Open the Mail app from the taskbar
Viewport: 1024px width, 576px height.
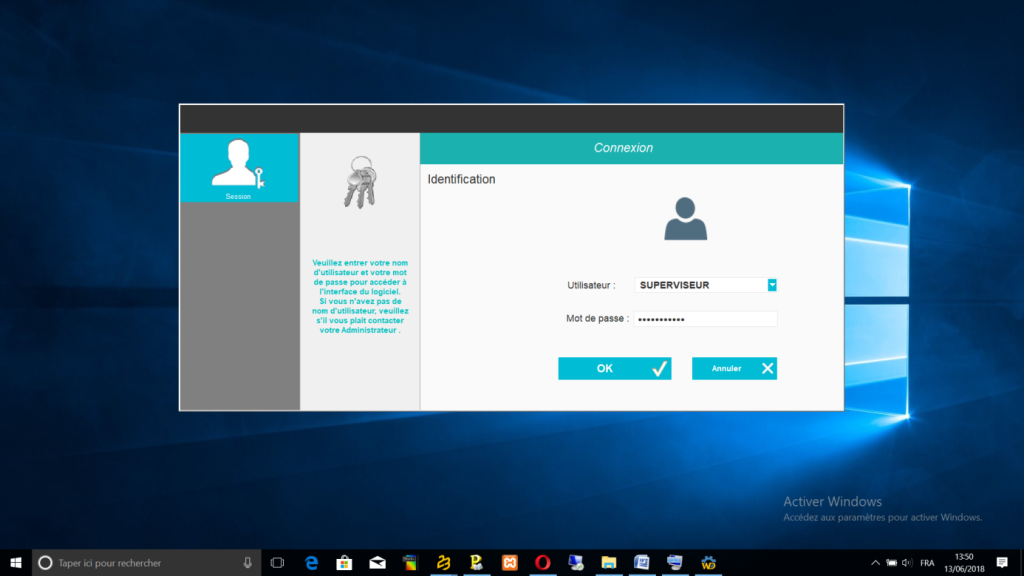pos(377,563)
